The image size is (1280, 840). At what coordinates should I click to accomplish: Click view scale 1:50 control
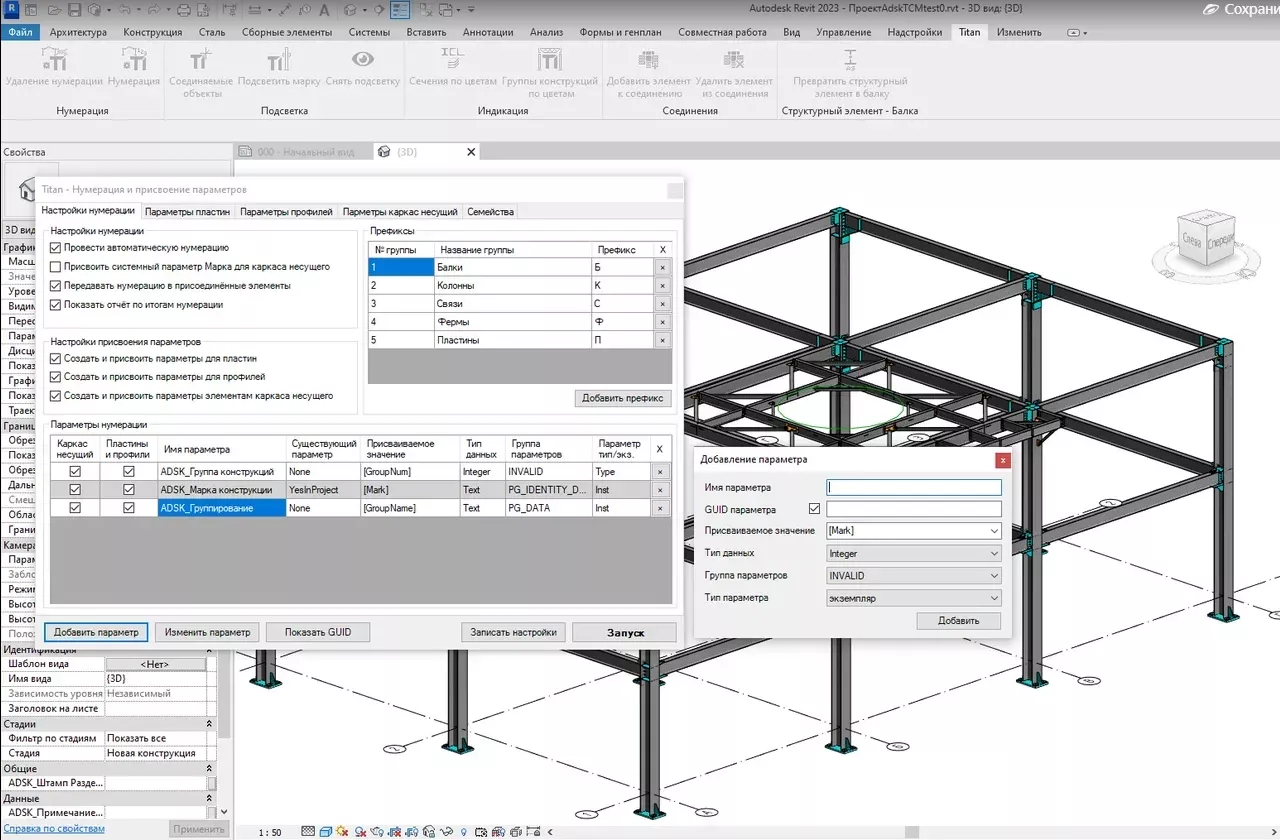(x=268, y=831)
